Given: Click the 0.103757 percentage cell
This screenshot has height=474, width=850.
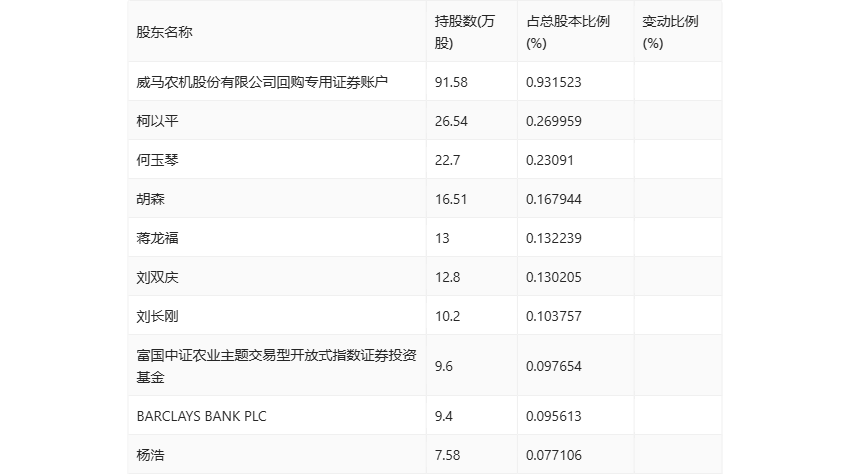Looking at the screenshot, I should coord(553,316).
